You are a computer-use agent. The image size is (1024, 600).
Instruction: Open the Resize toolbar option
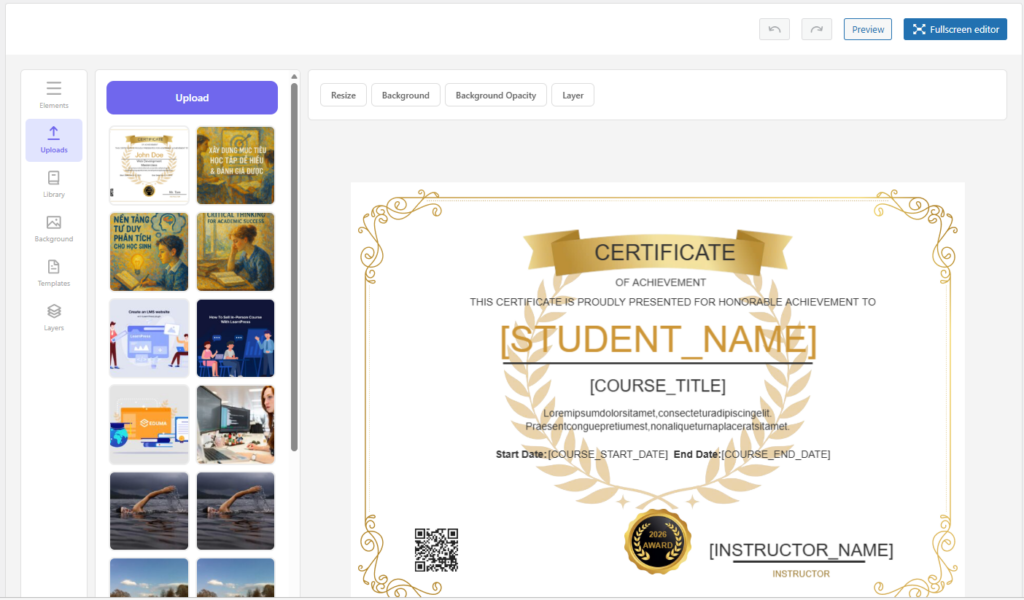click(x=343, y=95)
